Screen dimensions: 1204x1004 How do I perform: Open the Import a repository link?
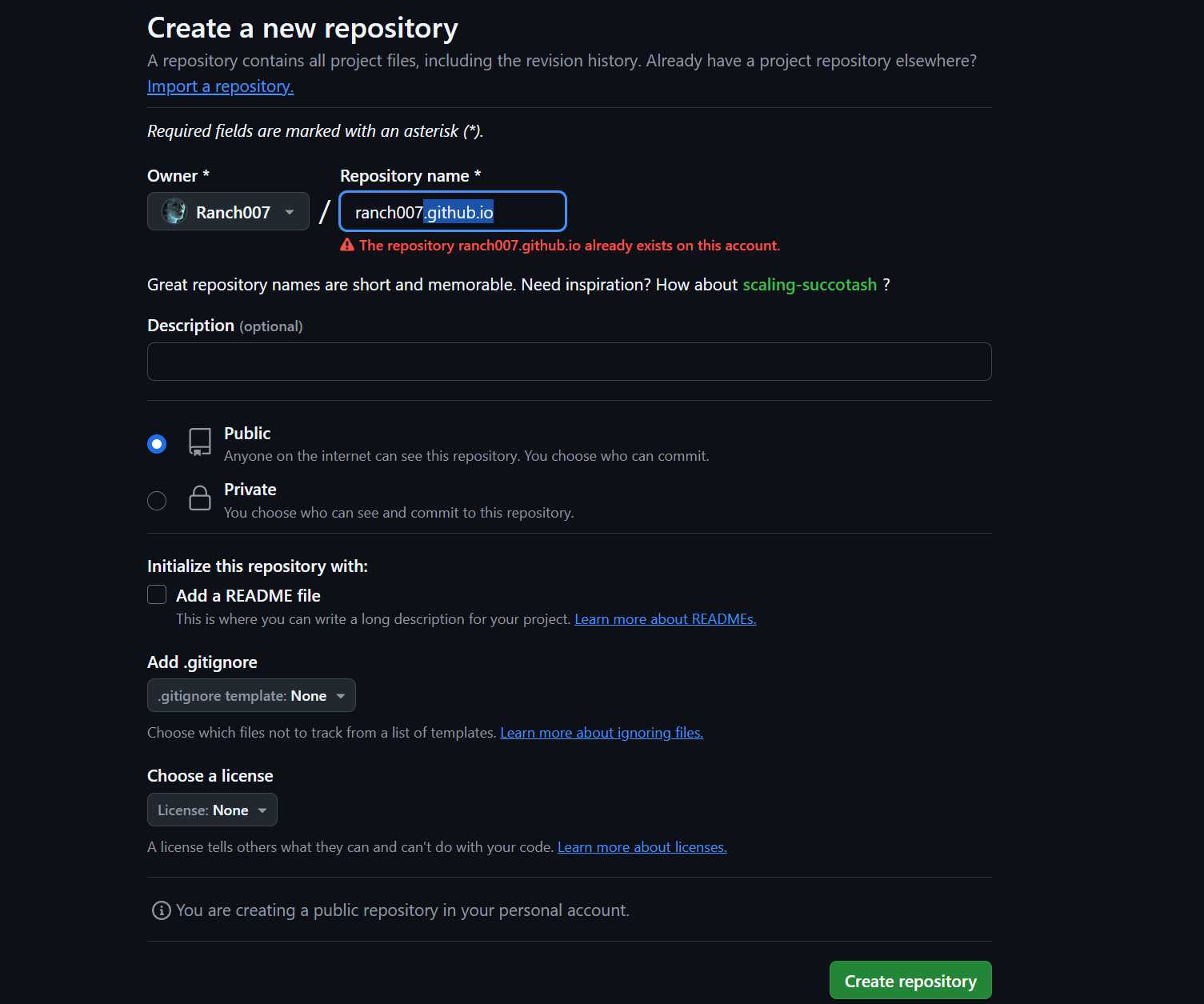pos(220,86)
